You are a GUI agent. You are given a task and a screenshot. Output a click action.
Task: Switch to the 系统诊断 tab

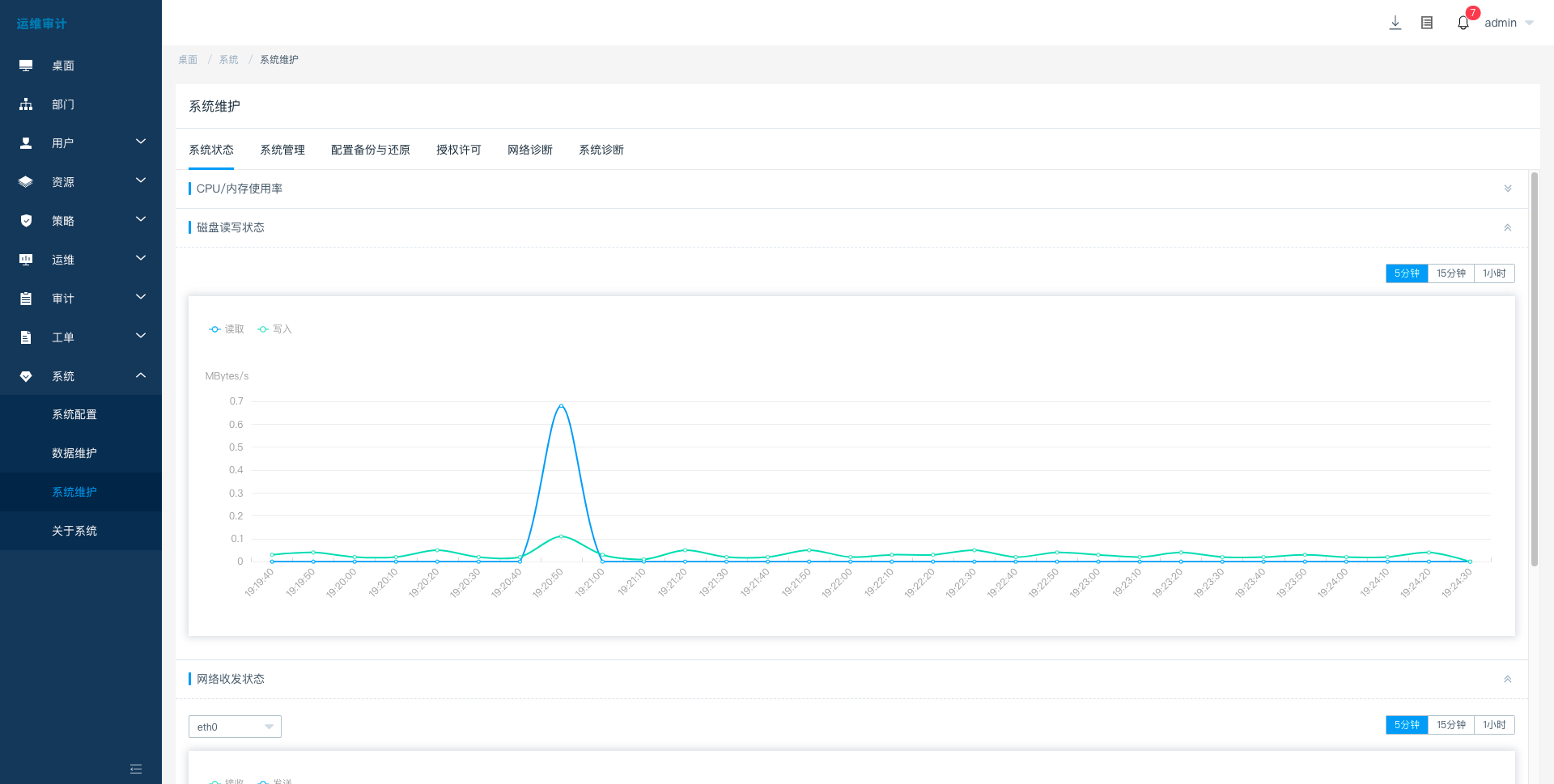click(601, 150)
